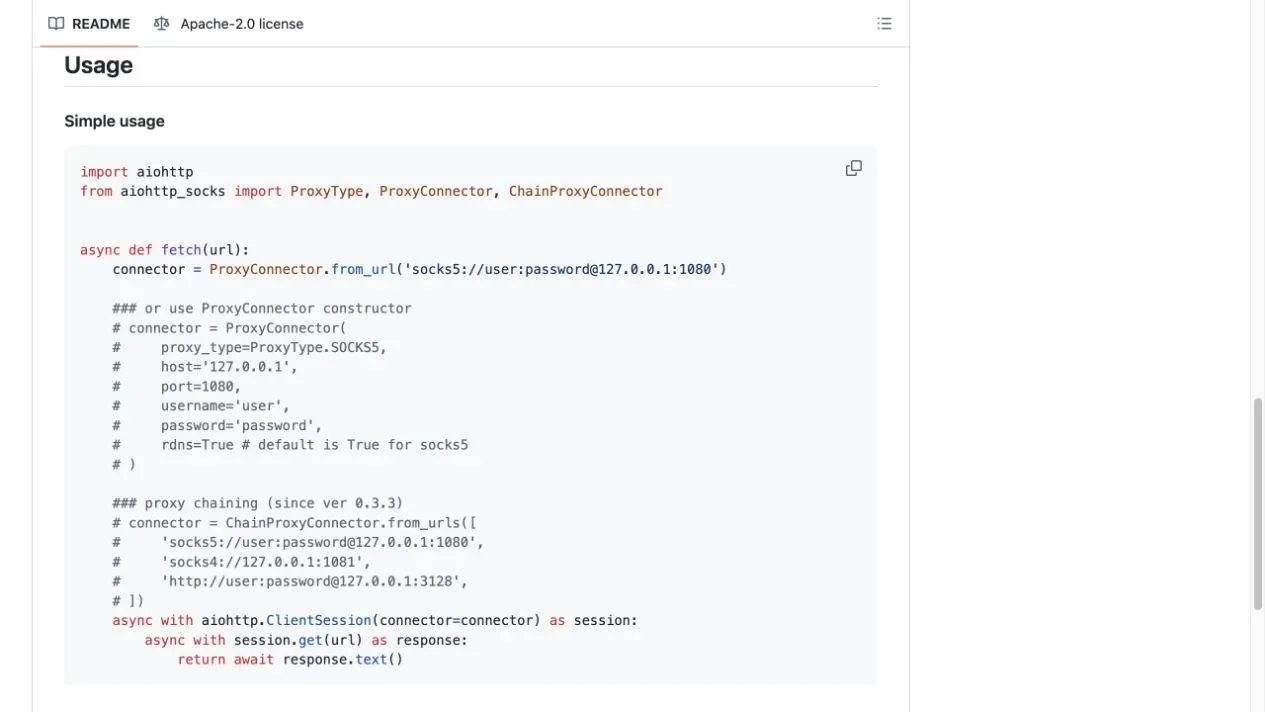Copy the code block to clipboard
This screenshot has height=712, width=1265.
click(853, 168)
